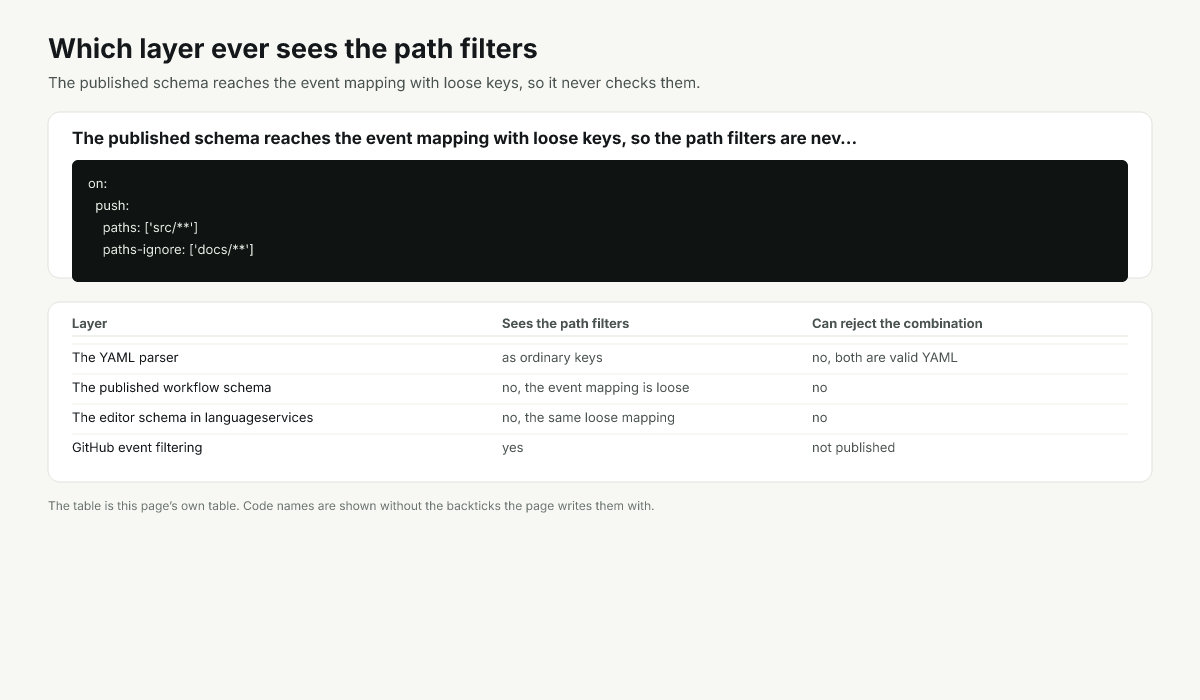The width and height of the screenshot is (1200, 700).
Task: Select the "paths: ['src/**']" code line
Action: 150,228
